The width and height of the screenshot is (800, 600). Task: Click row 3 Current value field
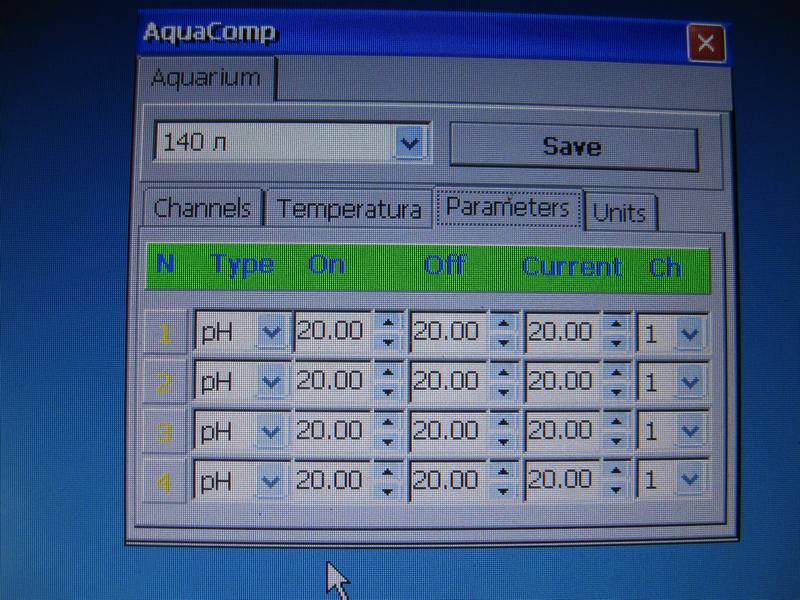pyautogui.click(x=562, y=431)
